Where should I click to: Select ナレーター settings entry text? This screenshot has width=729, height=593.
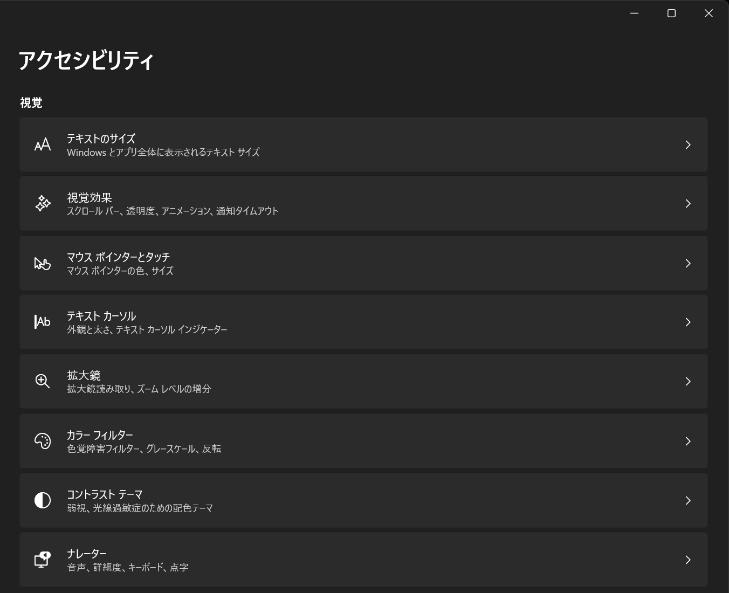pyautogui.click(x=87, y=553)
